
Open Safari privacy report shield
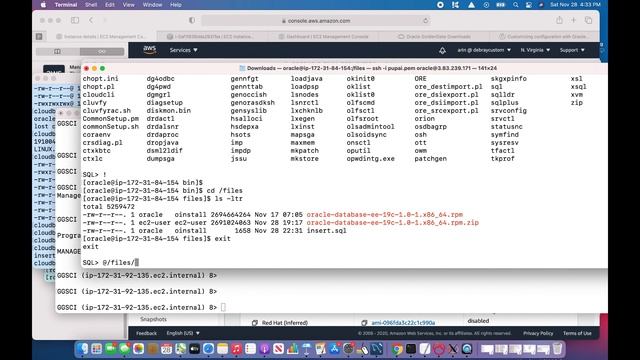(192, 20)
